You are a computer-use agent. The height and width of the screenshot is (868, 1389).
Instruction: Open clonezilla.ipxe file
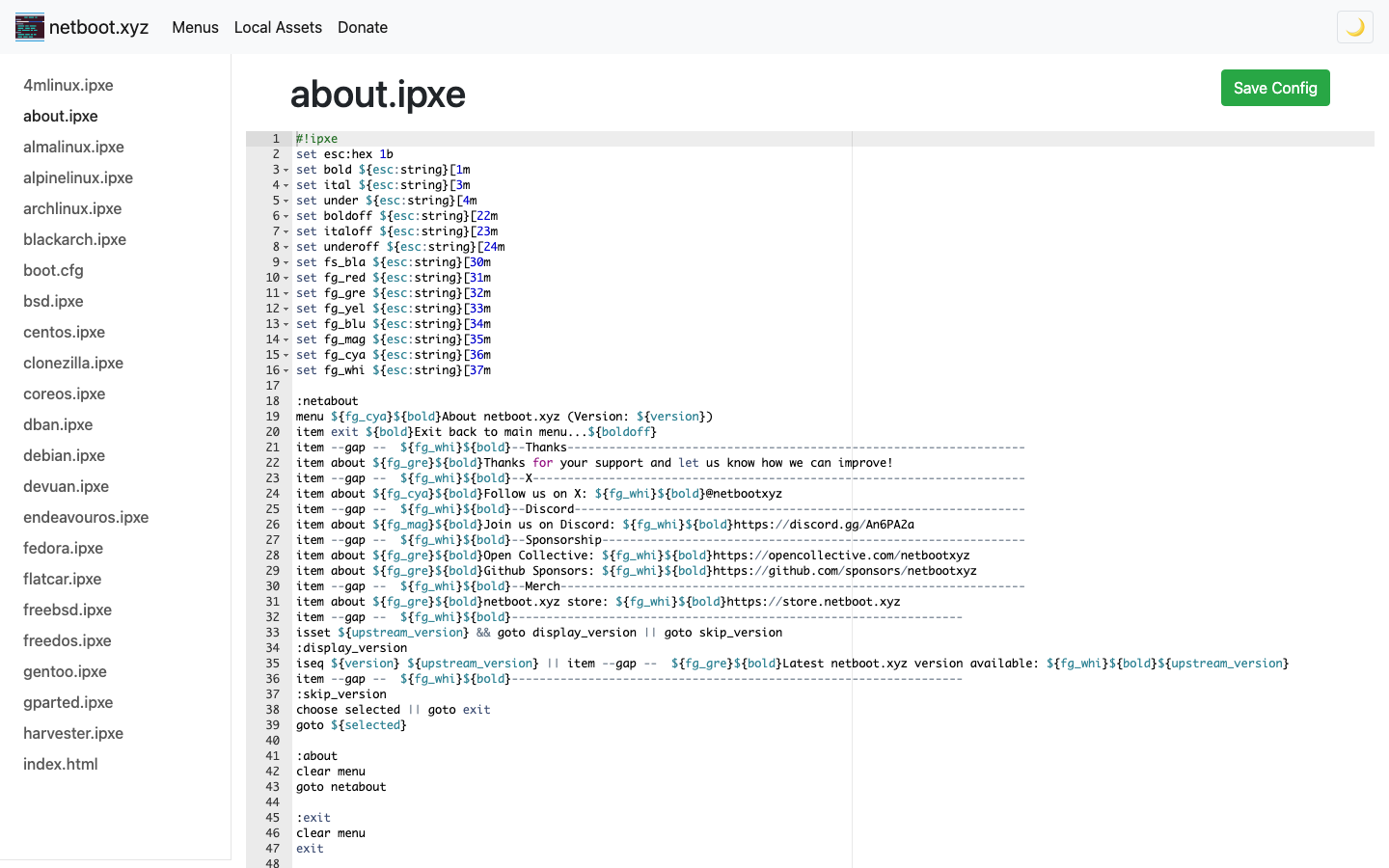[x=73, y=363]
